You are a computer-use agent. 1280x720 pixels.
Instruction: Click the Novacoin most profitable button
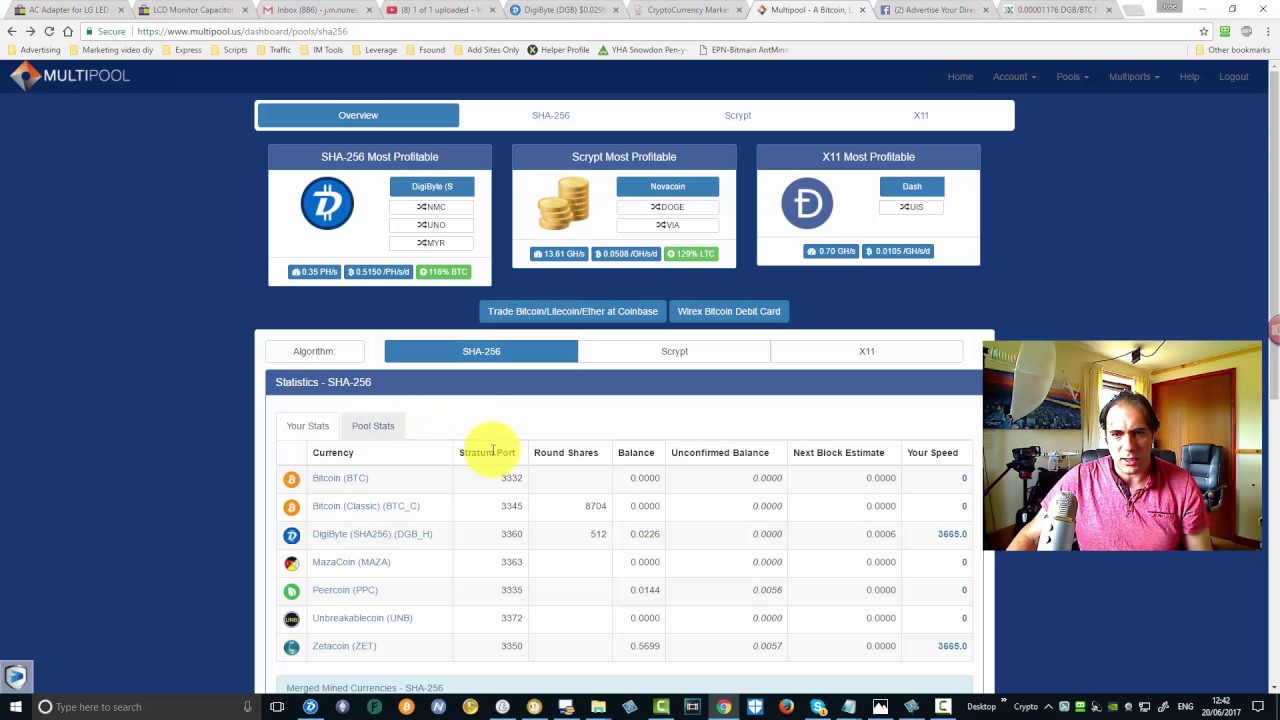pos(668,186)
